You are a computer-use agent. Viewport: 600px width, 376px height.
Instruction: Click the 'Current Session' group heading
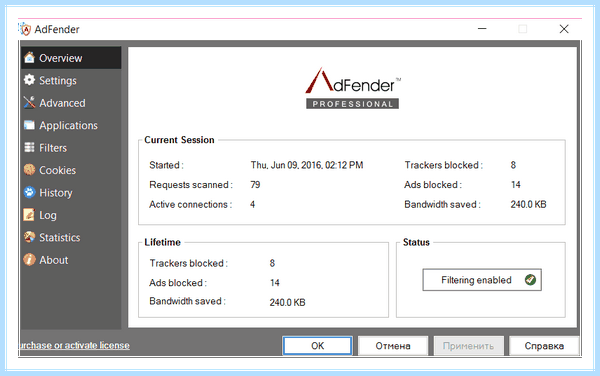[x=179, y=140]
